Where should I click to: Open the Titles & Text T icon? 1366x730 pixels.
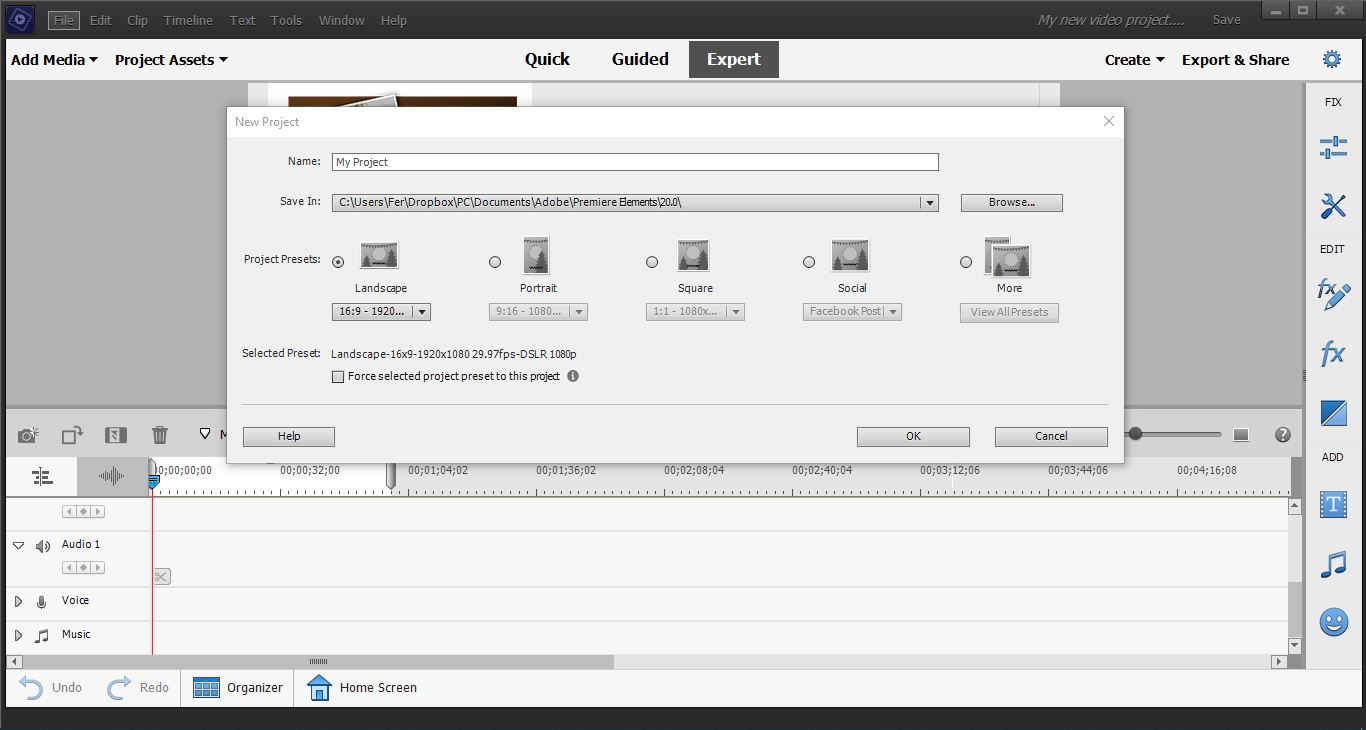click(1333, 504)
